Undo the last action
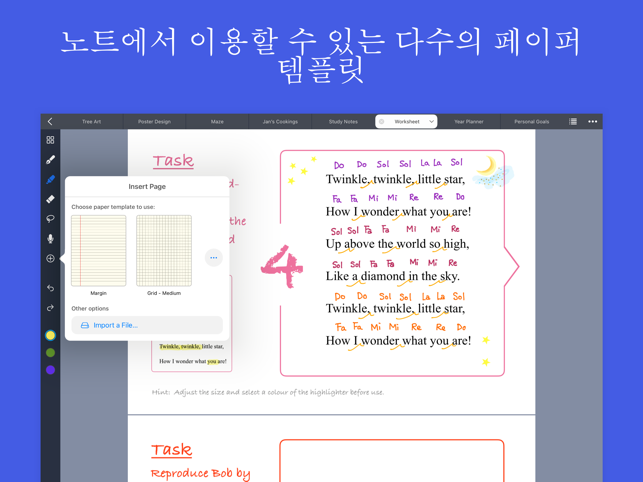This screenshot has width=643, height=482. (x=50, y=288)
